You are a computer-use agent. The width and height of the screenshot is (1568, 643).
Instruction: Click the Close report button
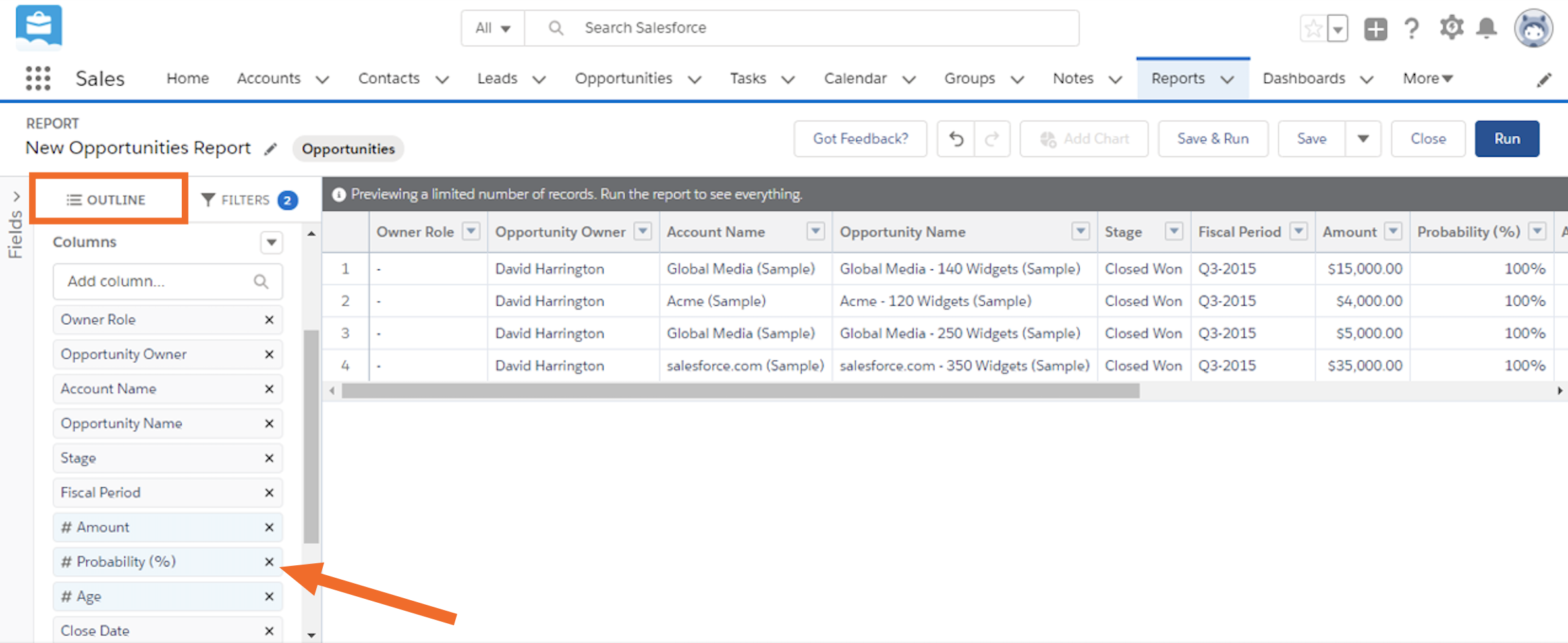pyautogui.click(x=1428, y=138)
